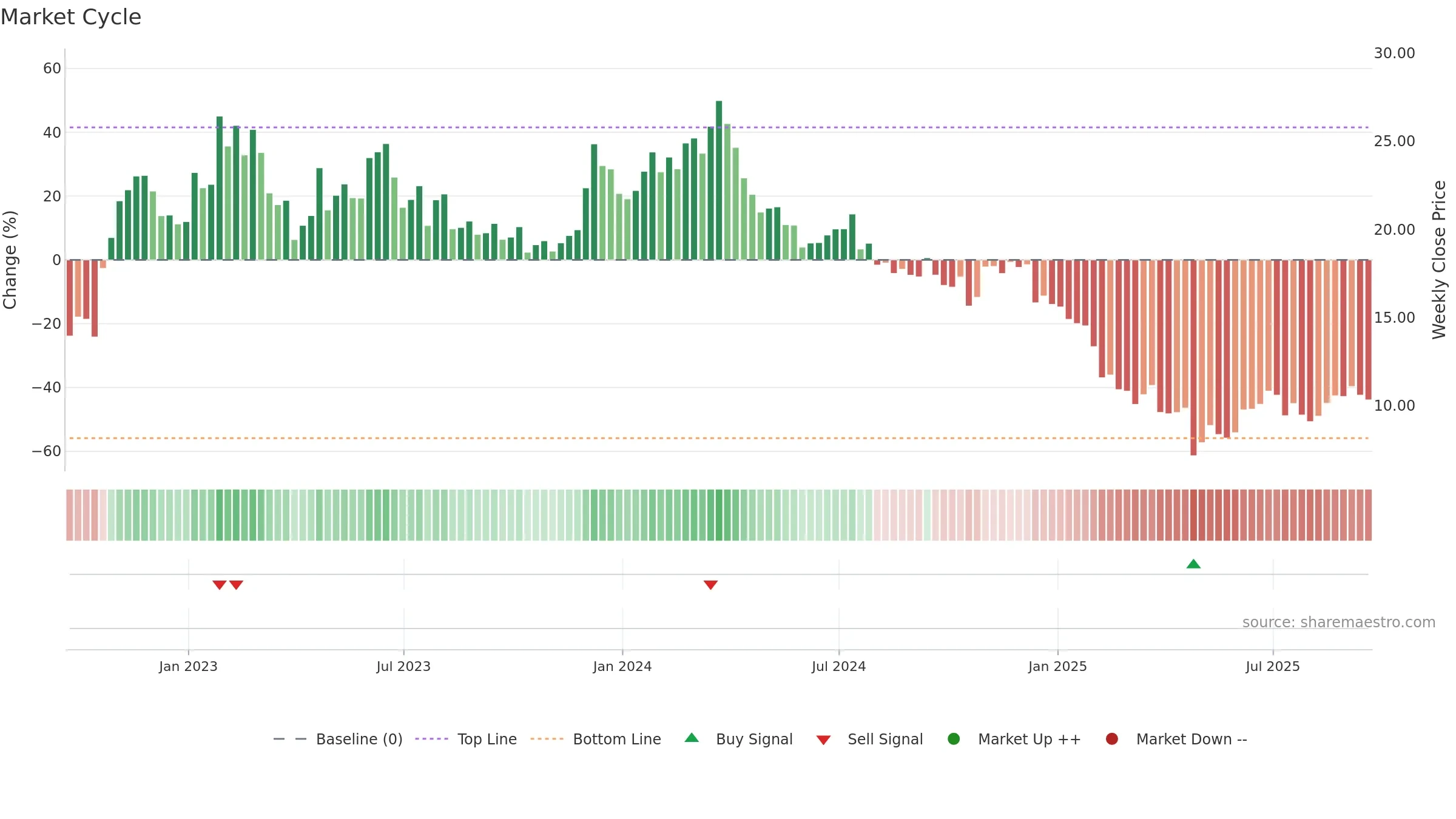Image resolution: width=1456 pixels, height=819 pixels.
Task: Click the red Sell Signal legend triangle
Action: coord(823,740)
